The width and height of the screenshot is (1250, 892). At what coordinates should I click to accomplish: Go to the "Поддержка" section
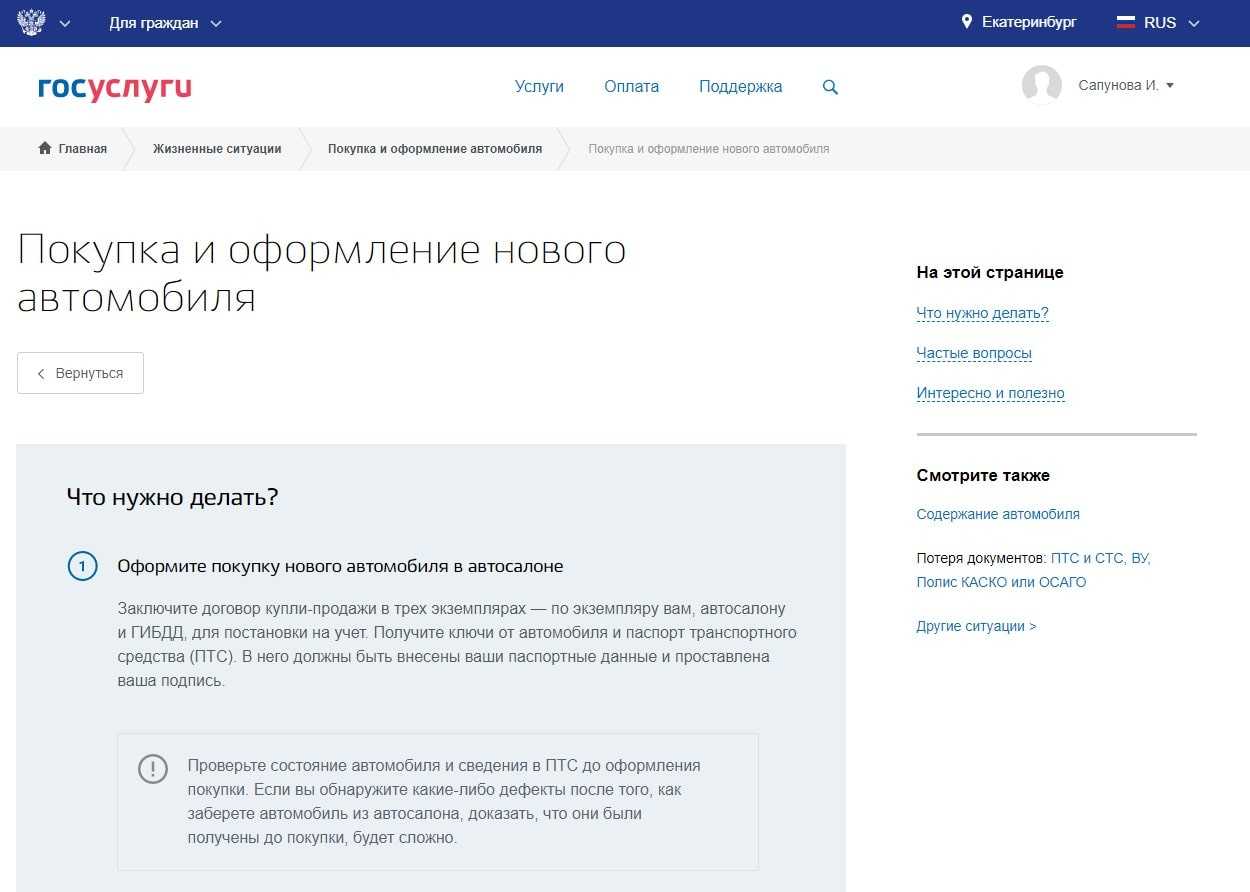tap(740, 87)
